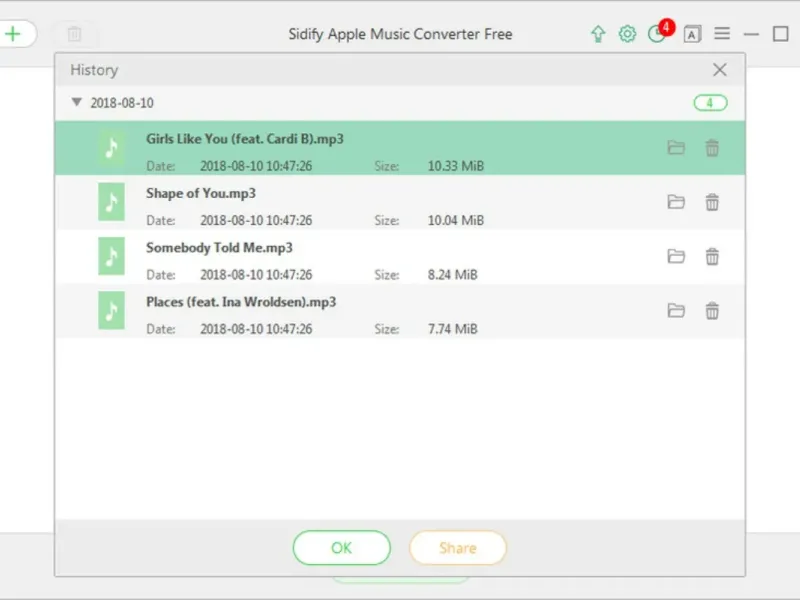Viewport: 800px width, 600px height.
Task: Open the settings gear icon
Action: [627, 34]
